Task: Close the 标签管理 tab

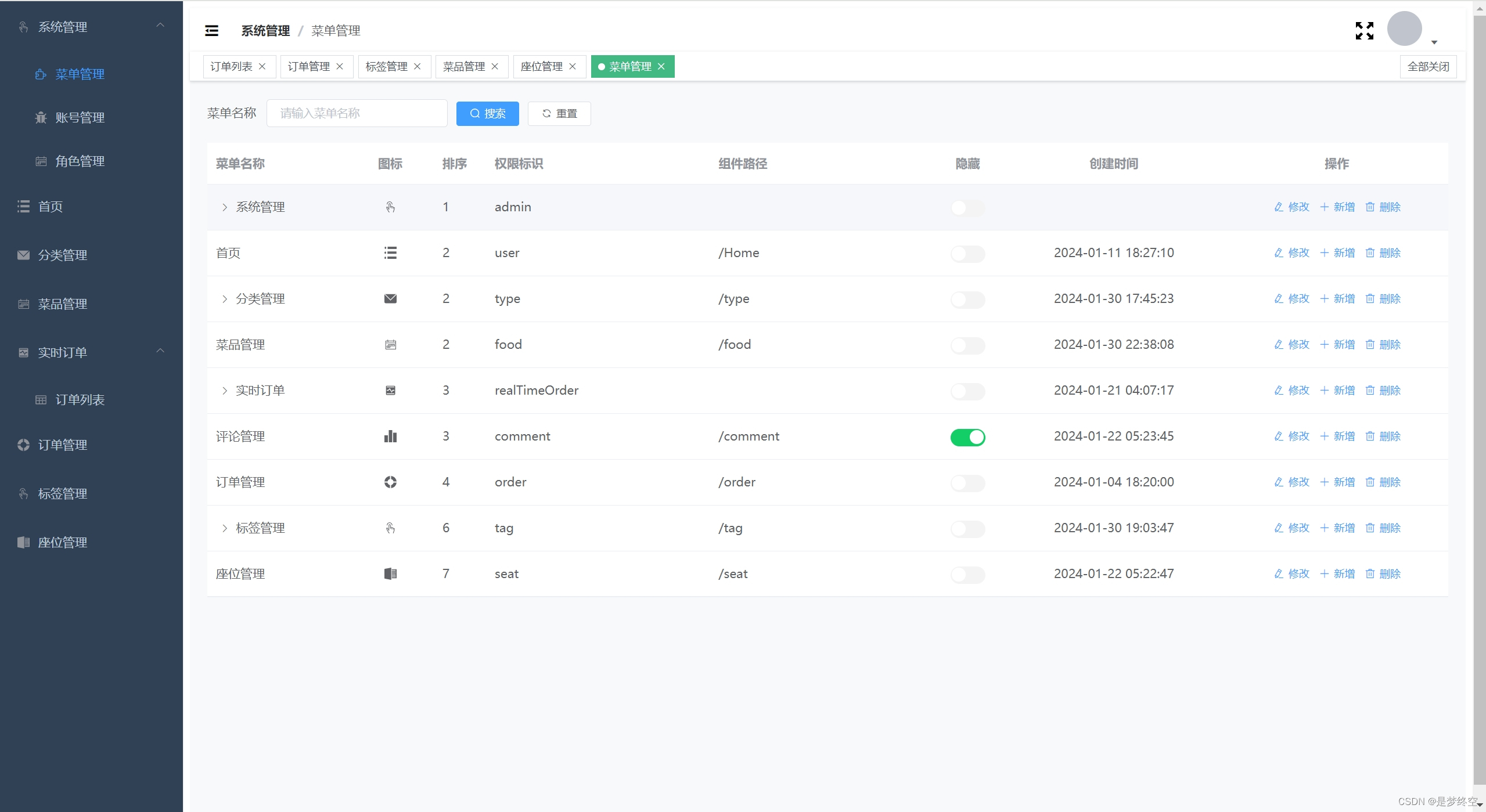Action: pyautogui.click(x=417, y=67)
